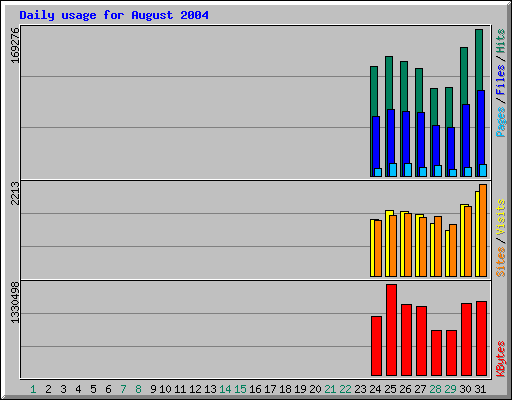
Task: Click the cyan pages bar for day 26
Action: [x=408, y=170]
